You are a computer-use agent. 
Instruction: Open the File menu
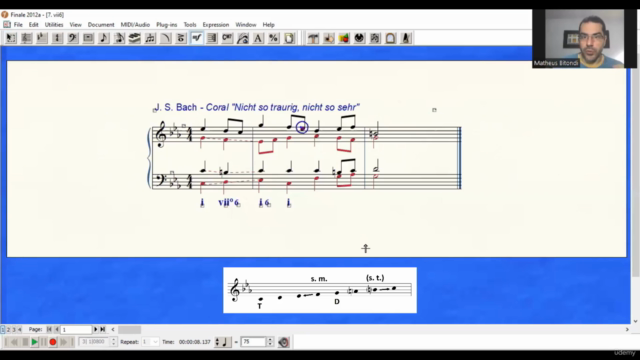[18, 24]
